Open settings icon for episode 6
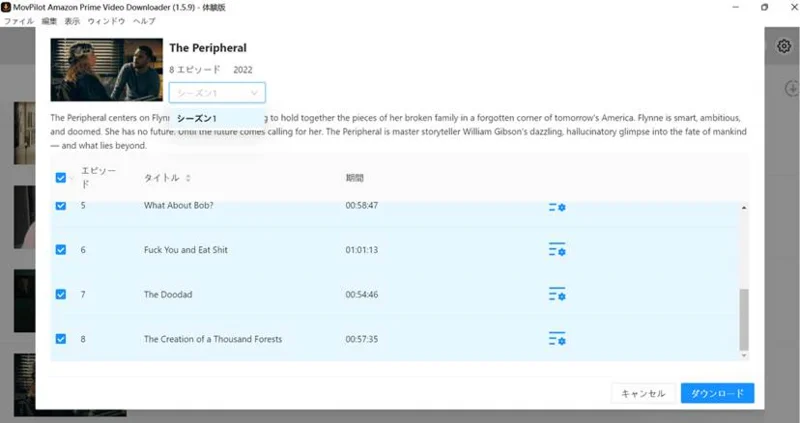 click(x=557, y=250)
